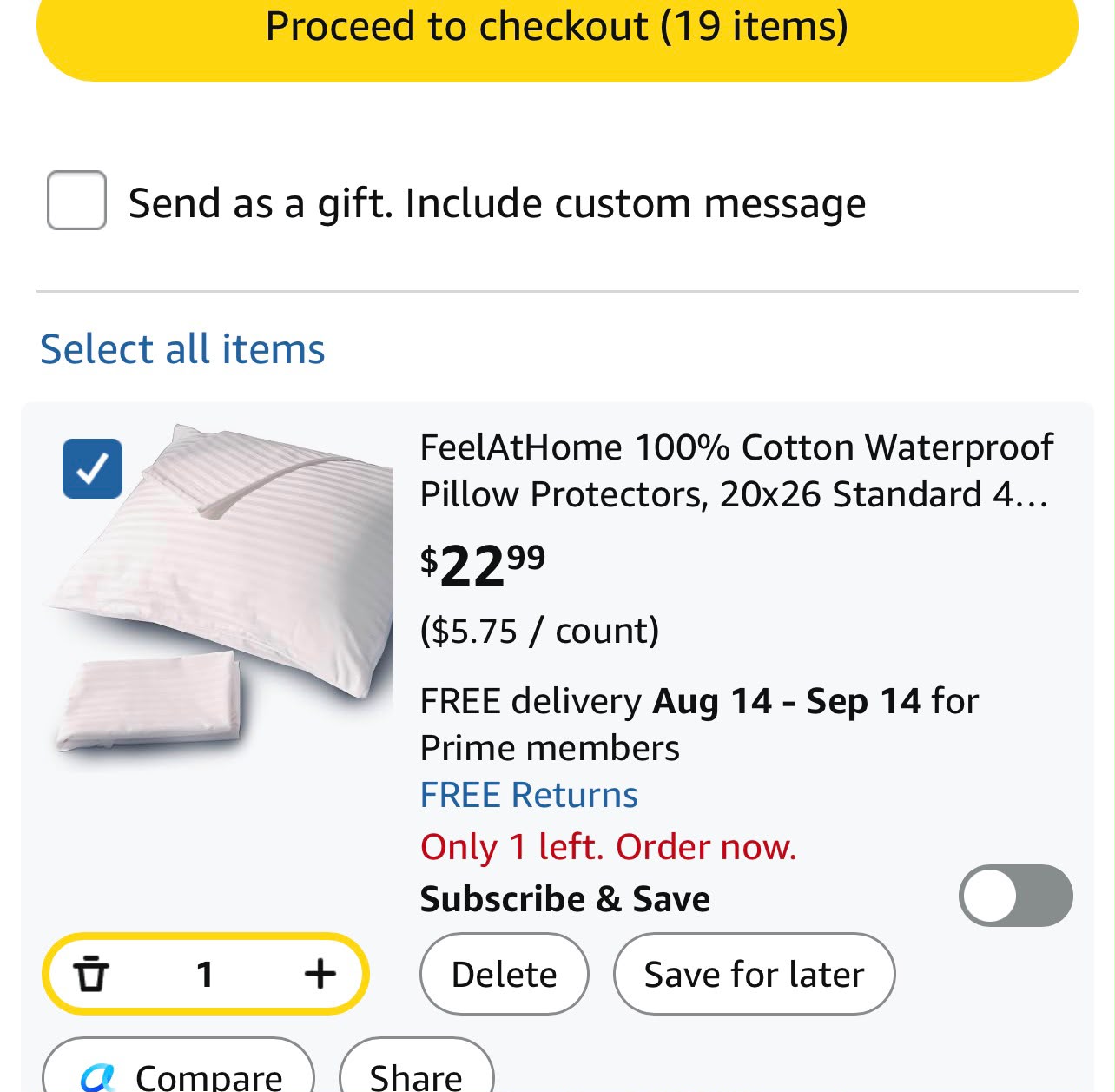Click the Share button
The height and width of the screenshot is (1092, 1115).
[x=416, y=1069]
